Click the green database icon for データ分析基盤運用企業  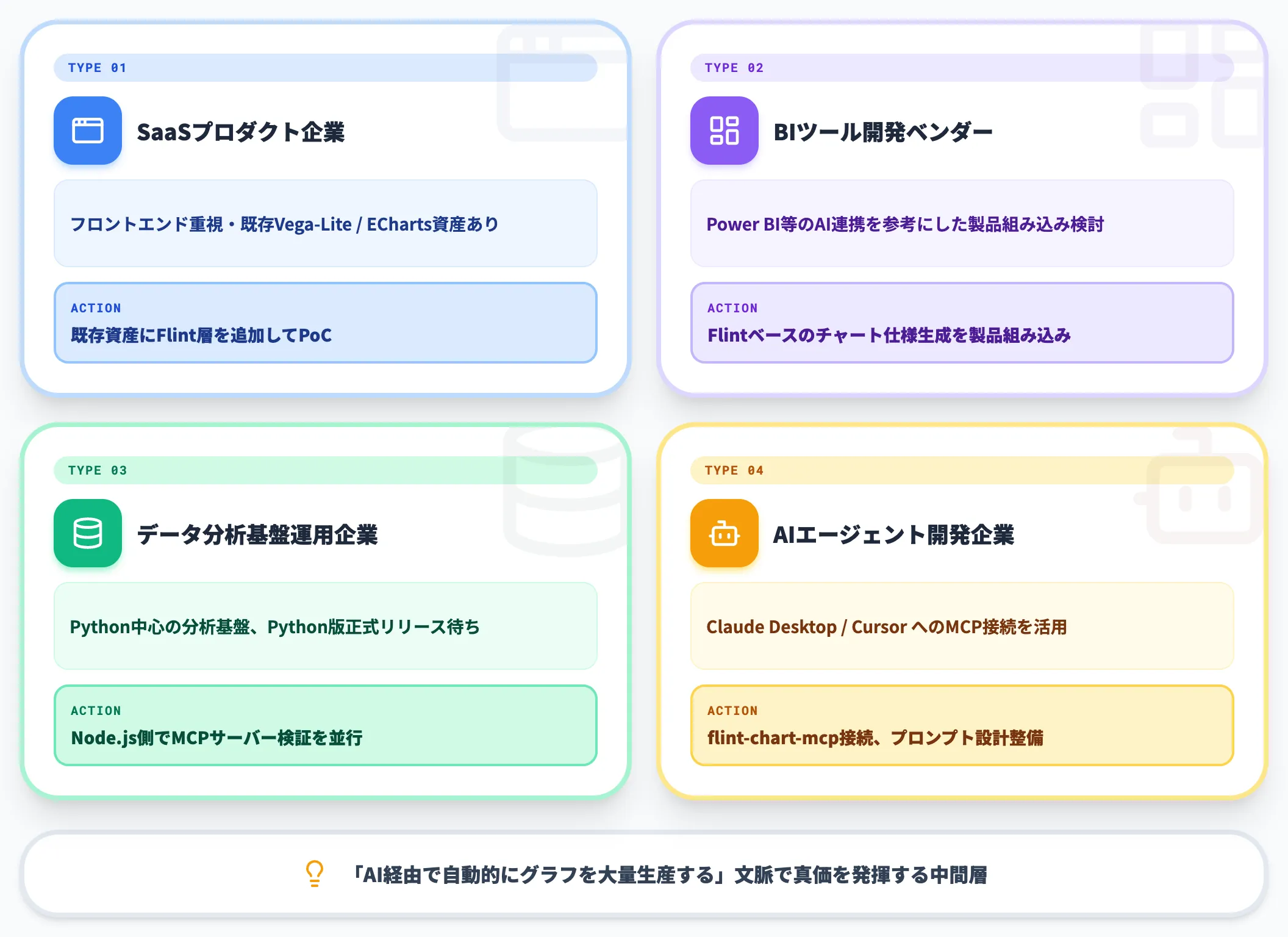88,533
